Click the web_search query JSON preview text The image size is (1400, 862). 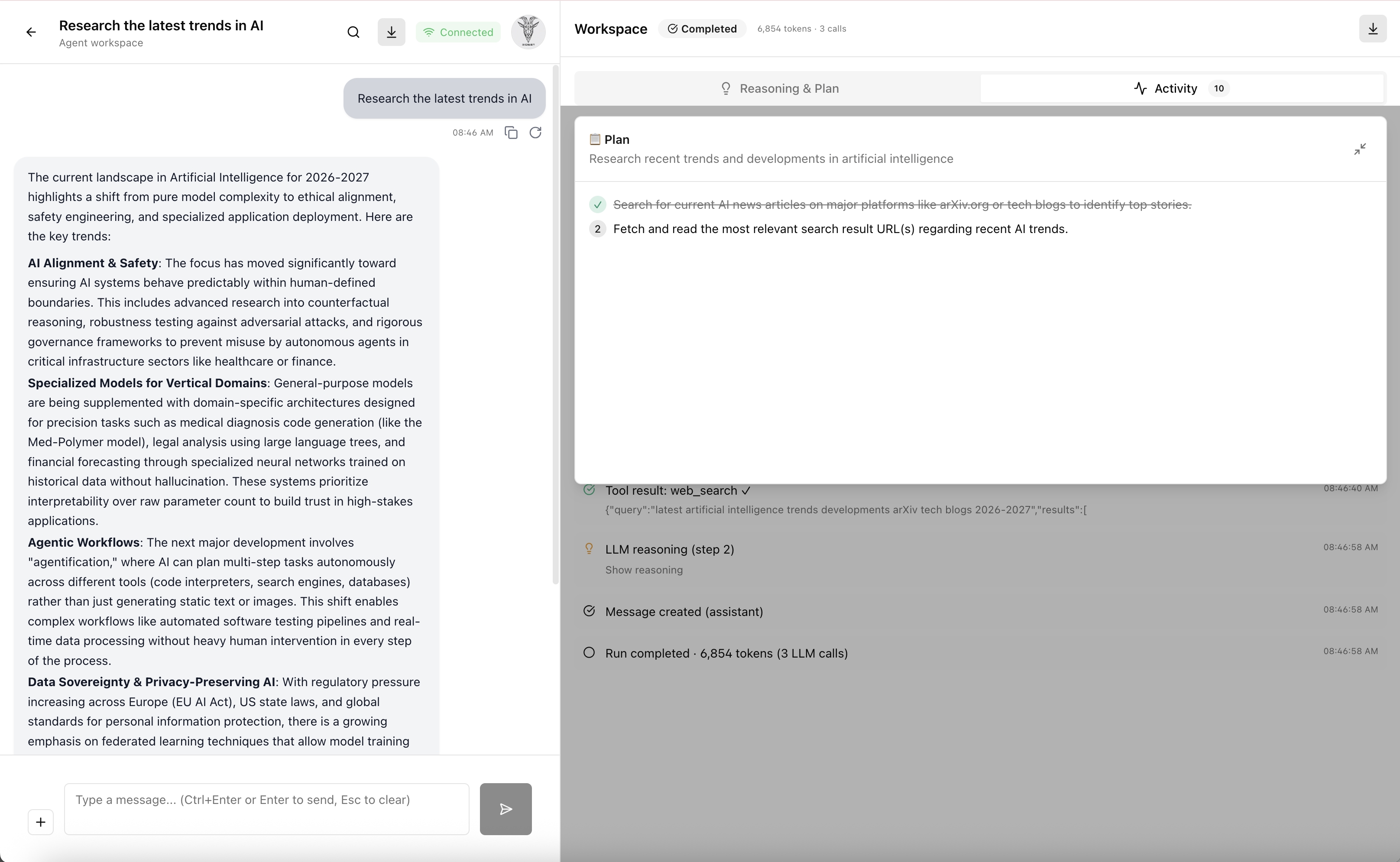tap(846, 510)
